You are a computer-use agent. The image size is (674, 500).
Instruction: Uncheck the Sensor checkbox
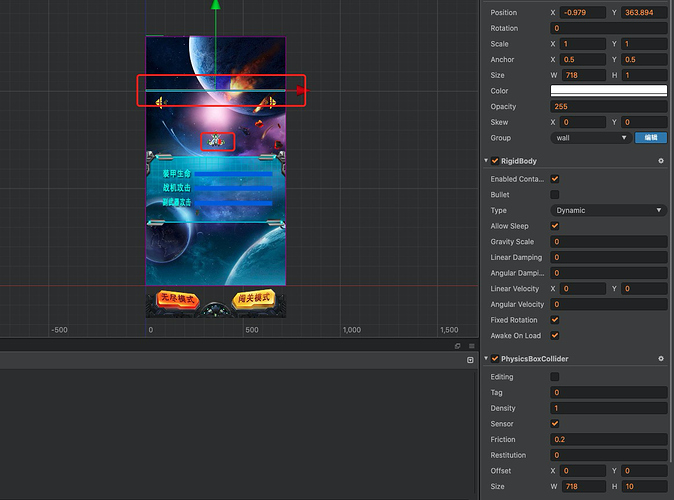pyautogui.click(x=555, y=424)
